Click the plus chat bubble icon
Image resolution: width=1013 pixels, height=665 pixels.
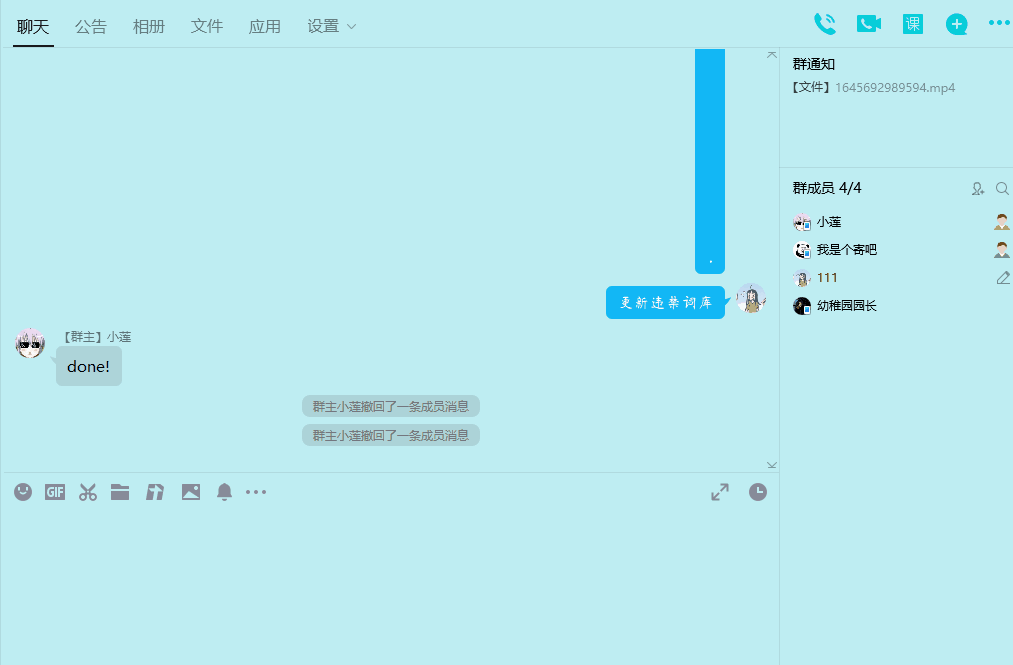click(956, 25)
